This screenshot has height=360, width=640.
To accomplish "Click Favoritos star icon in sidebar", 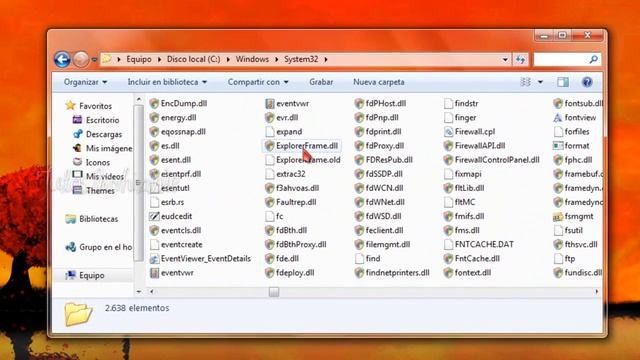I will [x=70, y=106].
